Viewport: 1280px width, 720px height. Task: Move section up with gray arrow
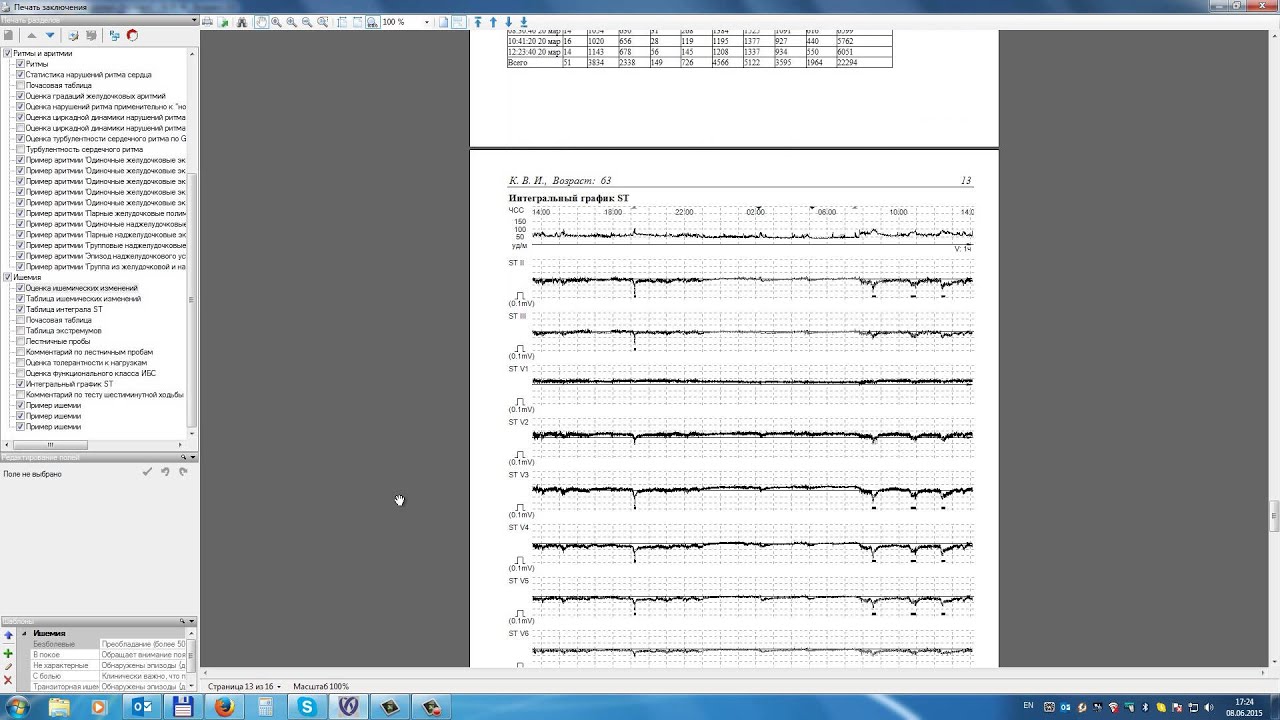coord(32,35)
